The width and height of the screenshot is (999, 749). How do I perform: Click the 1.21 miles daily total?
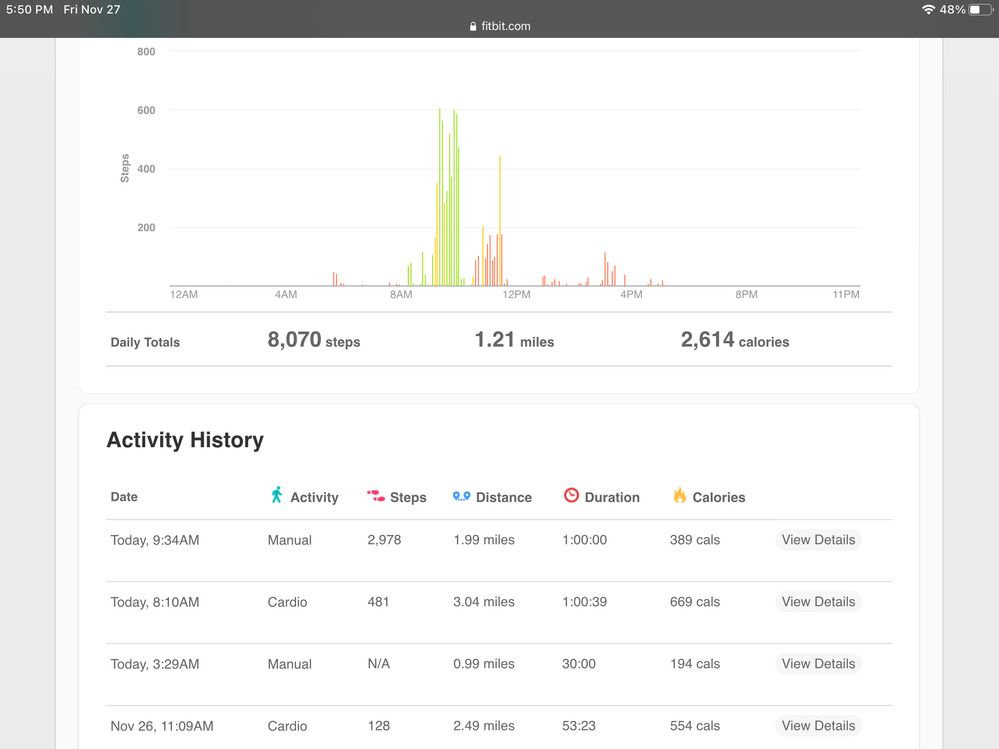pyautogui.click(x=514, y=340)
